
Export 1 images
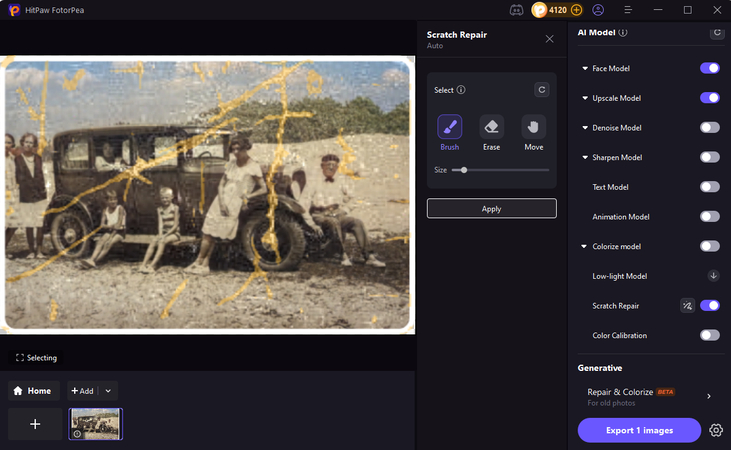pyautogui.click(x=639, y=430)
